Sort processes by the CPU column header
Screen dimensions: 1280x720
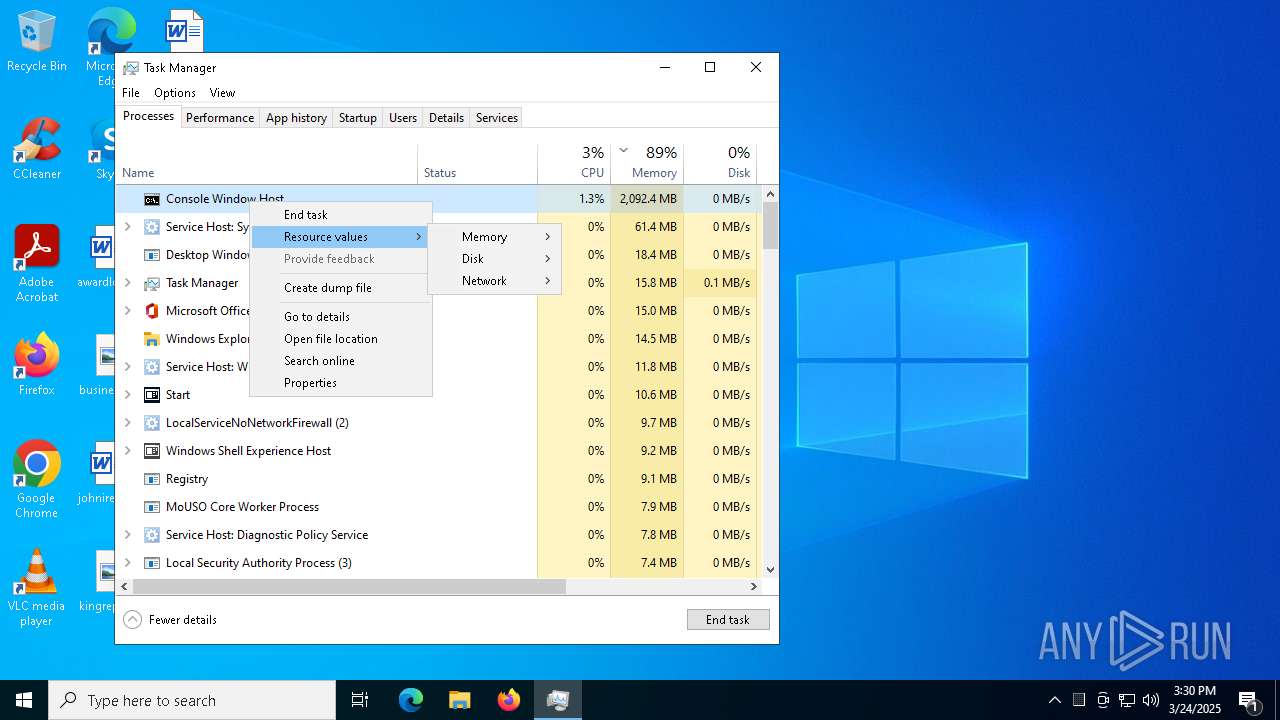[574, 163]
